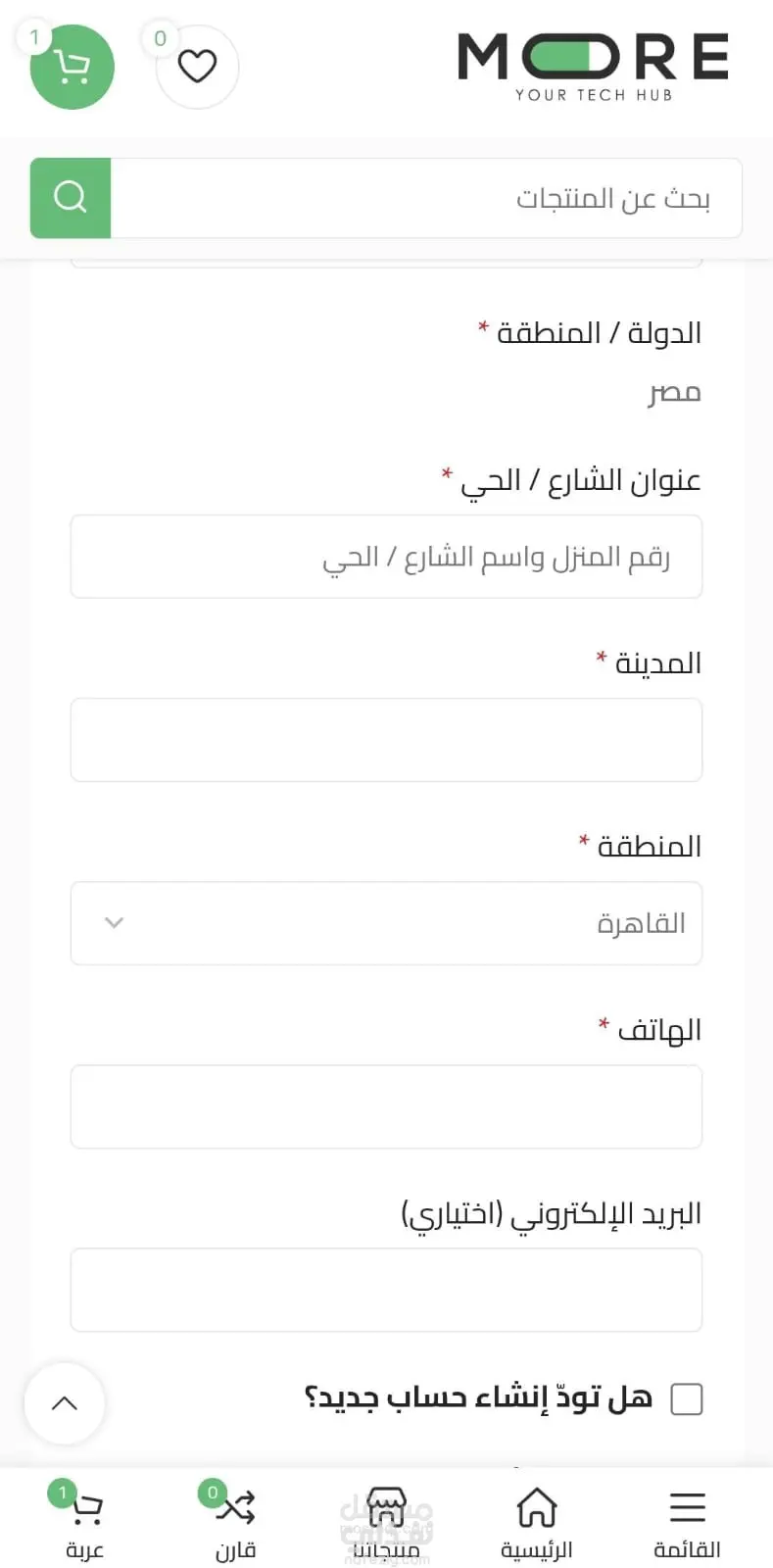Click the green search magnifier button
The height and width of the screenshot is (1568, 773).
coord(71,198)
